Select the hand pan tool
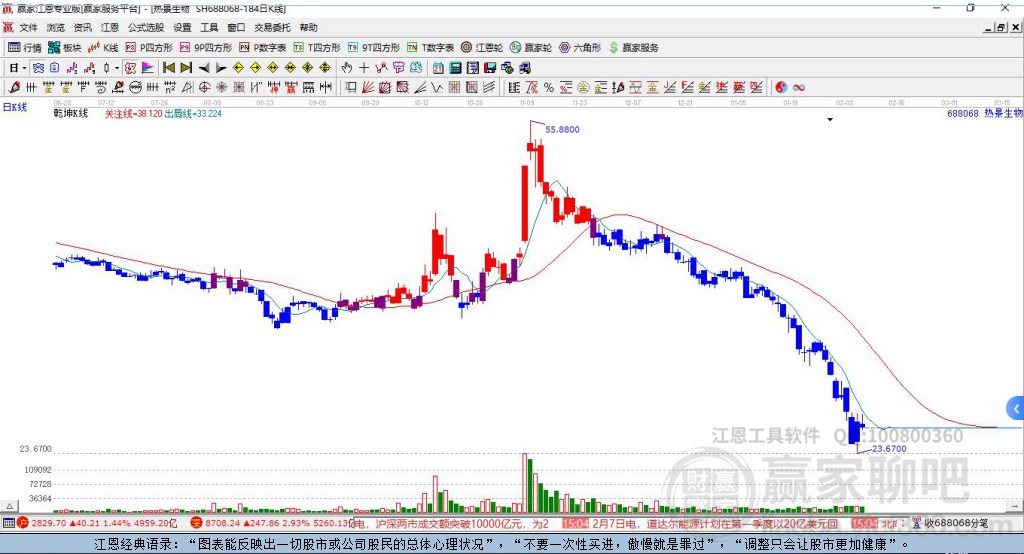The width and height of the screenshot is (1024, 554). [347, 68]
